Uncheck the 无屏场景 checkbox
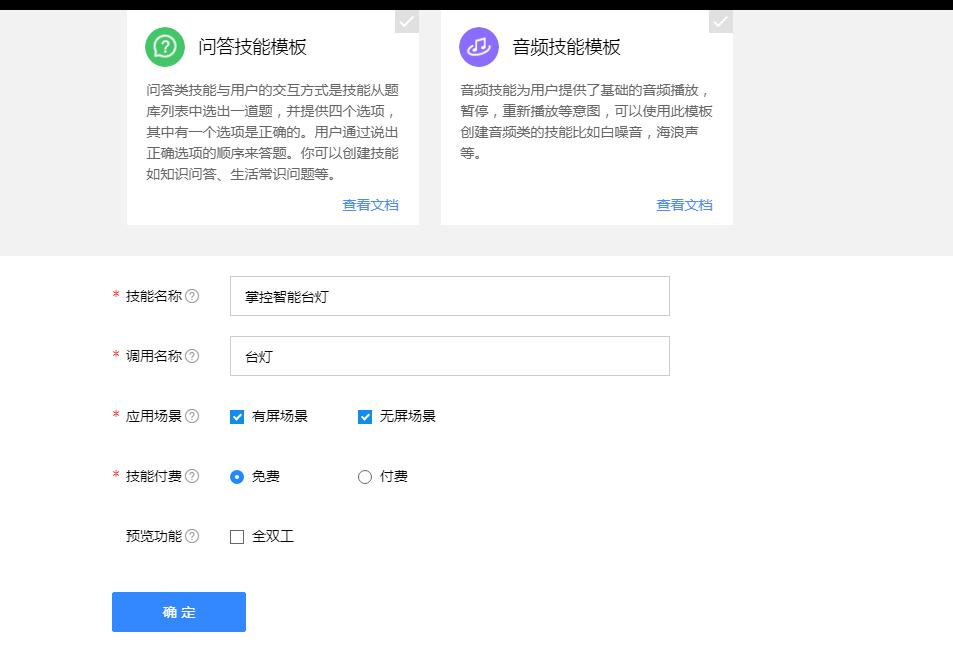This screenshot has width=953, height=646. (x=365, y=417)
